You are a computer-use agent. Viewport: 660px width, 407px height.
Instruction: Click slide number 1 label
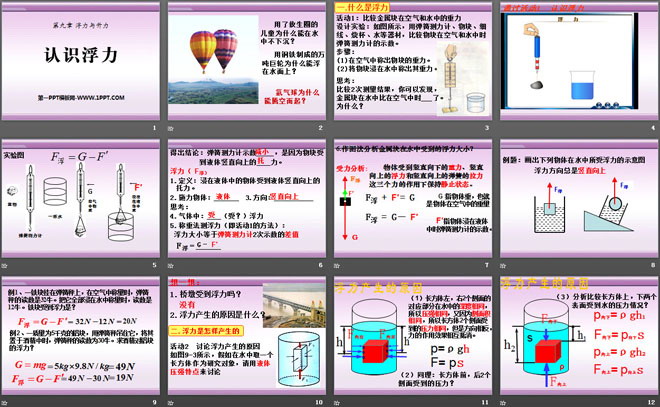[154, 128]
